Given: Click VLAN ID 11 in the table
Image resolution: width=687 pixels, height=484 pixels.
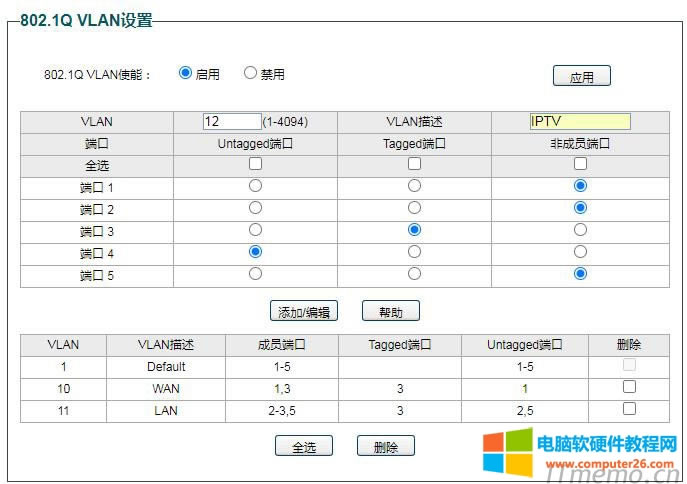Looking at the screenshot, I should point(64,410).
